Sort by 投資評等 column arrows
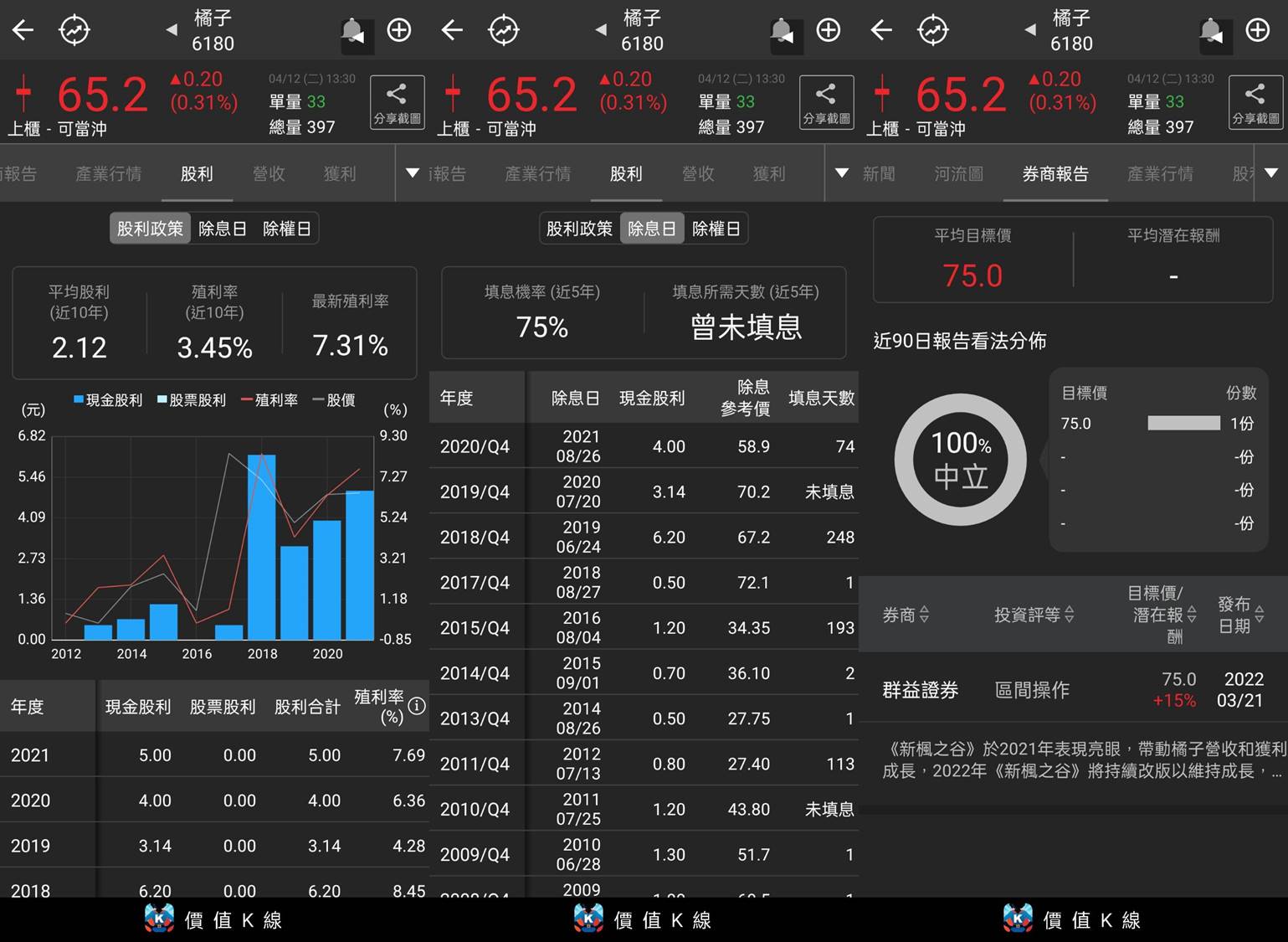 tap(1069, 615)
